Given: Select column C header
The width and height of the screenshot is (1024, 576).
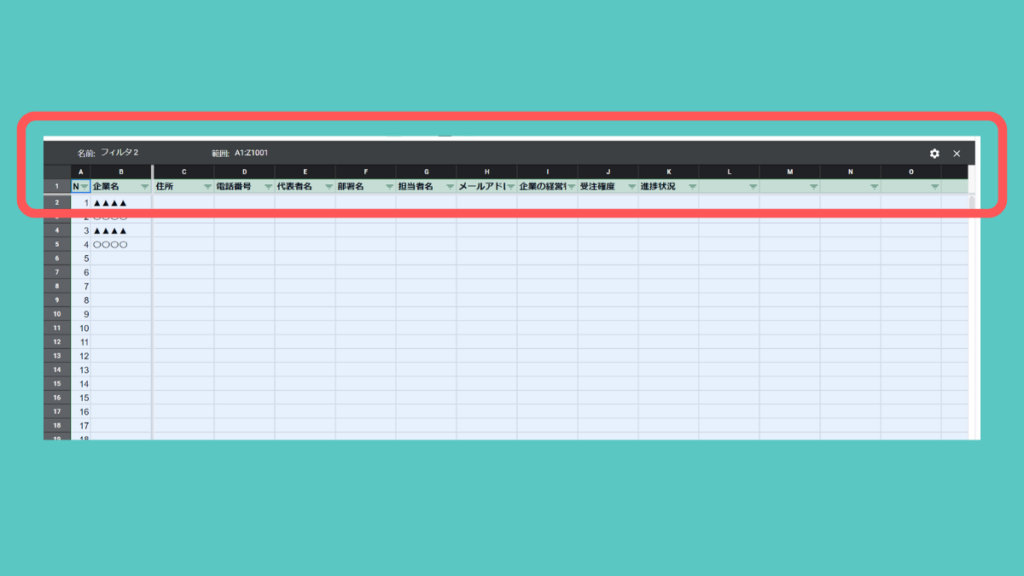Looking at the screenshot, I should pos(184,172).
